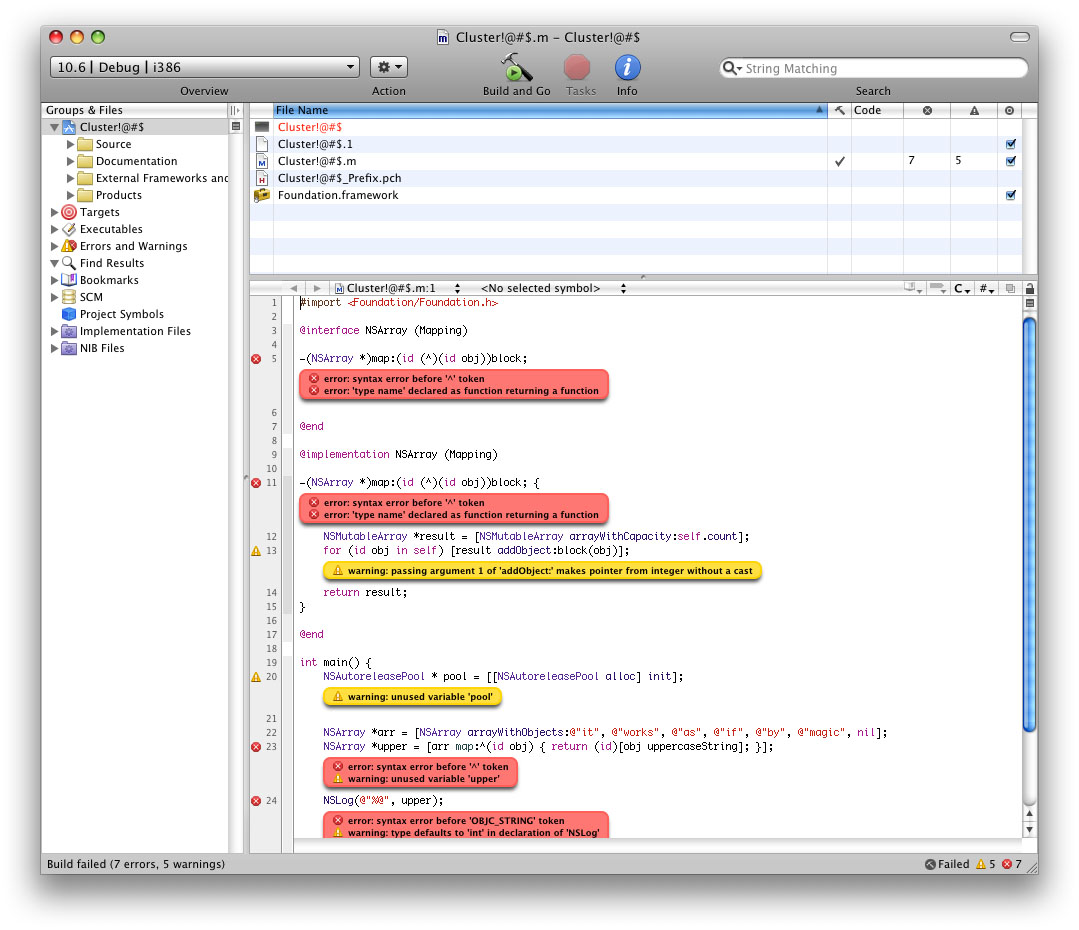Click the red Tasks stop icon
The height and width of the screenshot is (930, 1079).
[577, 67]
